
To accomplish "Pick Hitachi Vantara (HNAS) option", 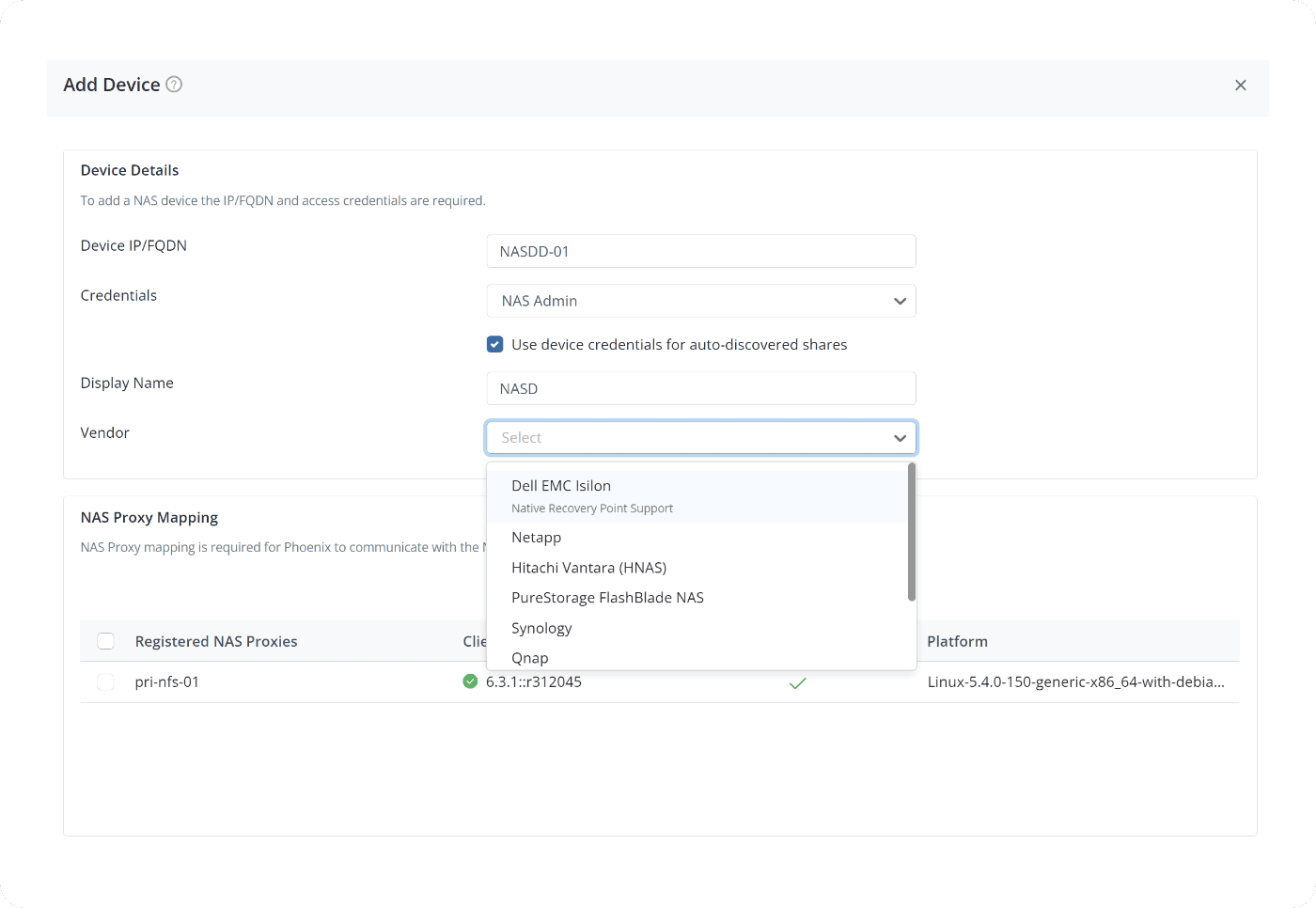I will [x=589, y=568].
